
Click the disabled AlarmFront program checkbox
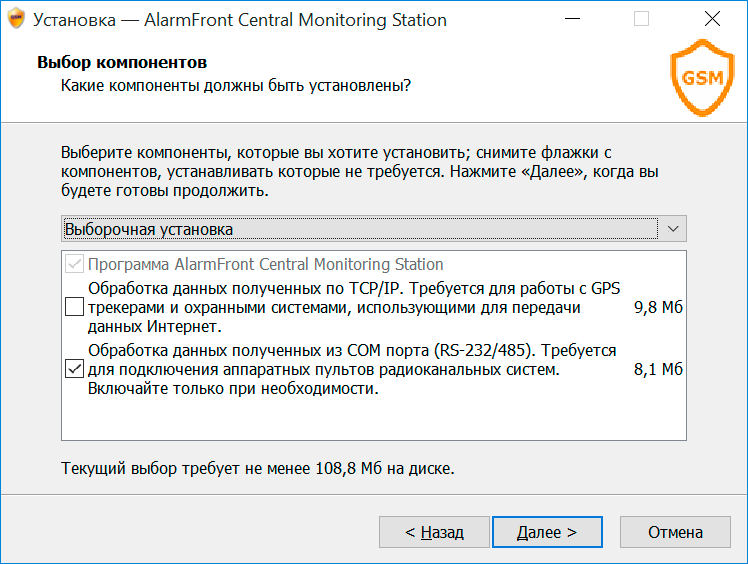74,264
